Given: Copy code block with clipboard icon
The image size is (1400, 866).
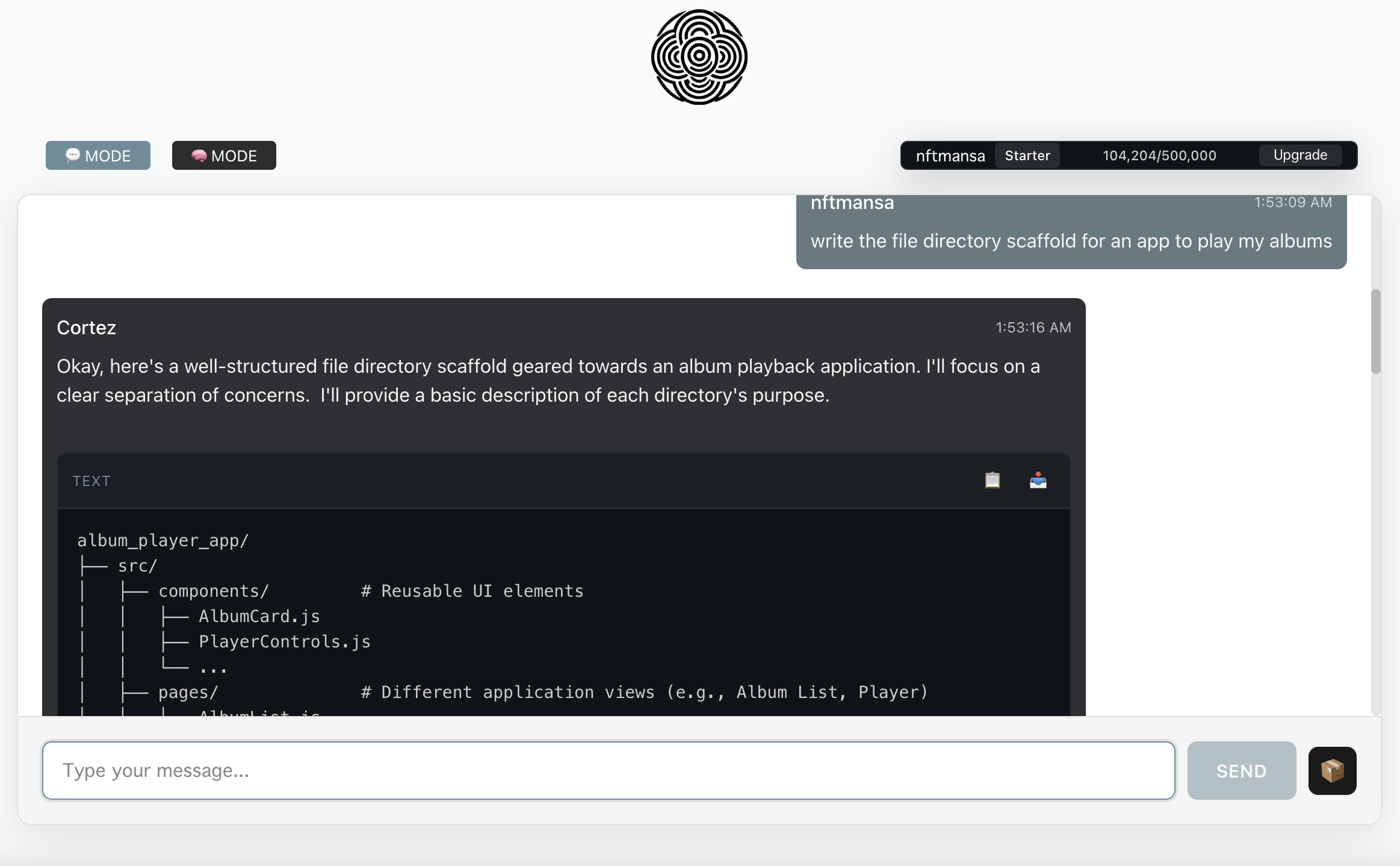Looking at the screenshot, I should (x=992, y=480).
